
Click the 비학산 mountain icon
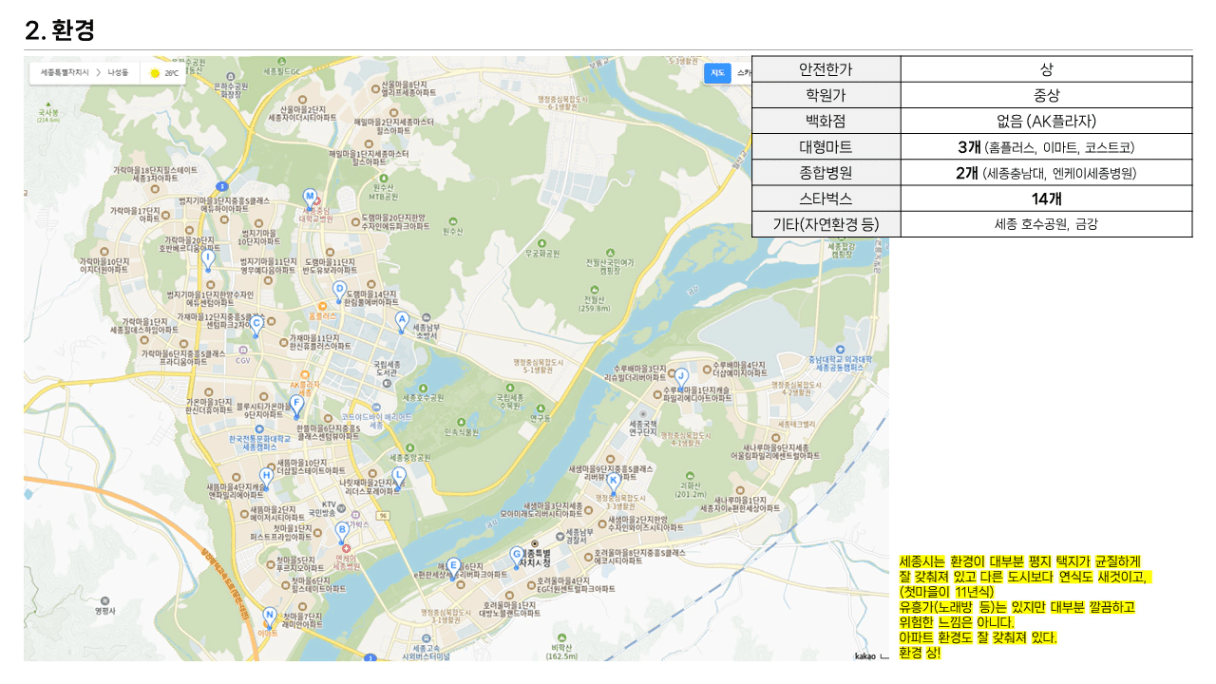[562, 640]
